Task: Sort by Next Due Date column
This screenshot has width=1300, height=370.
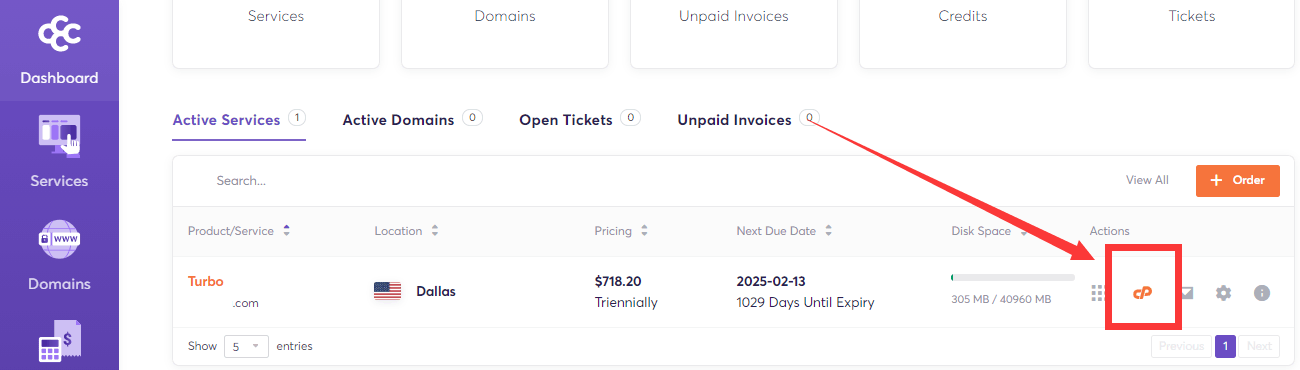Action: pos(784,231)
